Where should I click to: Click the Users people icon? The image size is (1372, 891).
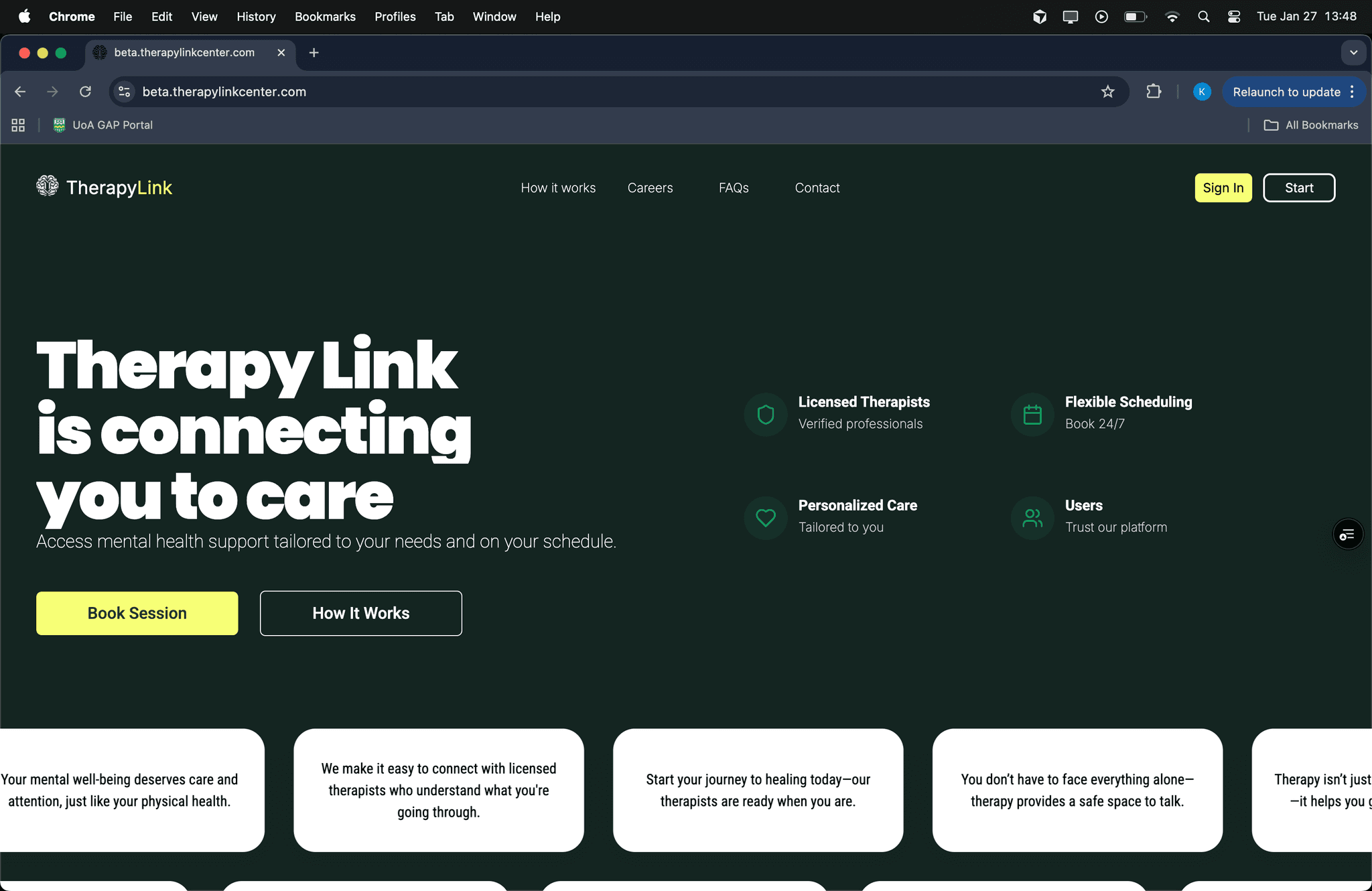(1032, 518)
